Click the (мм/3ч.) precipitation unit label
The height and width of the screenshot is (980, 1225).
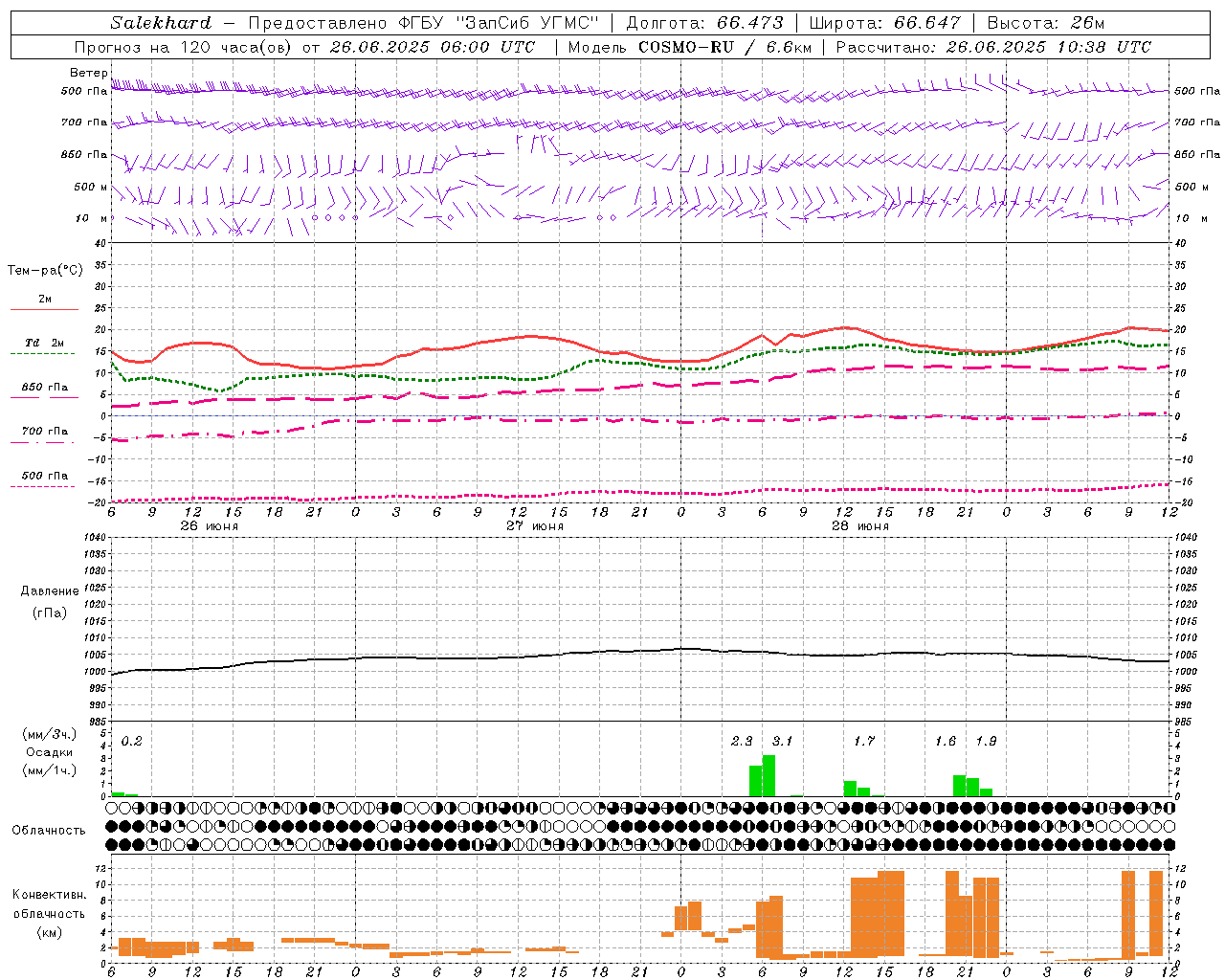[50, 734]
